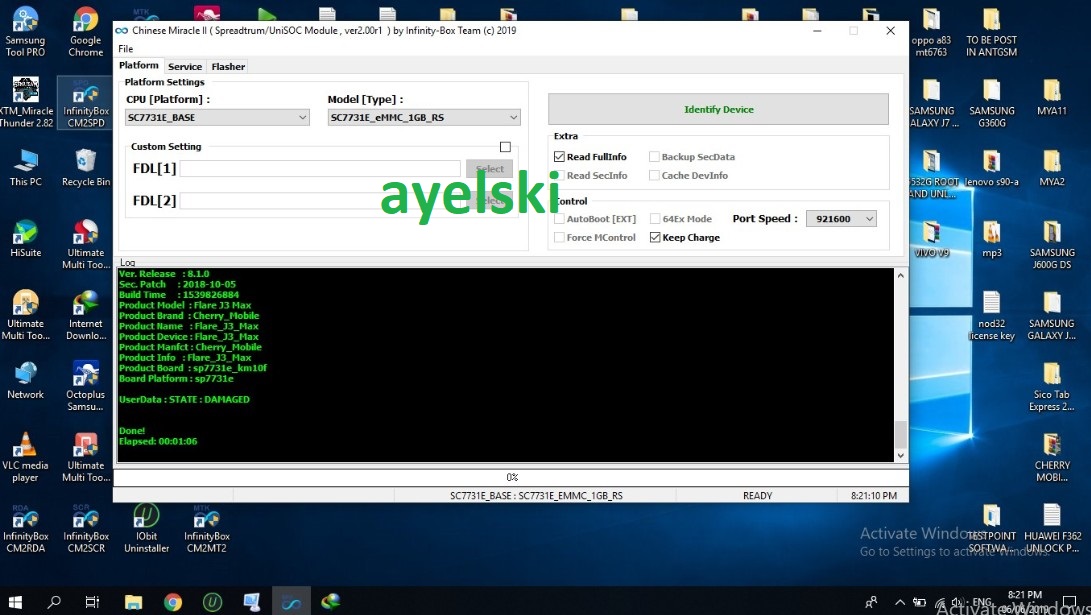This screenshot has width=1091, height=615.
Task: Open SAMSUNG G360G folder
Action: 992,102
